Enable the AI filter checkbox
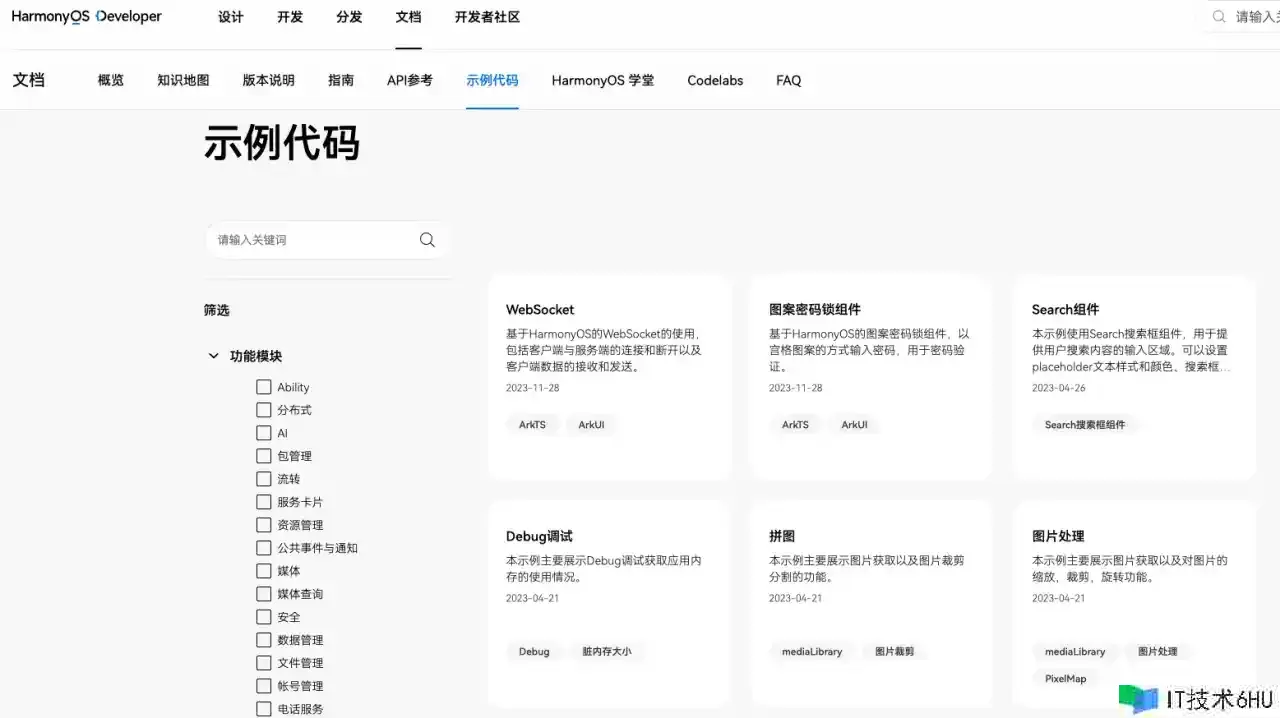Screen dimensions: 1280x718 pyautogui.click(x=264, y=433)
